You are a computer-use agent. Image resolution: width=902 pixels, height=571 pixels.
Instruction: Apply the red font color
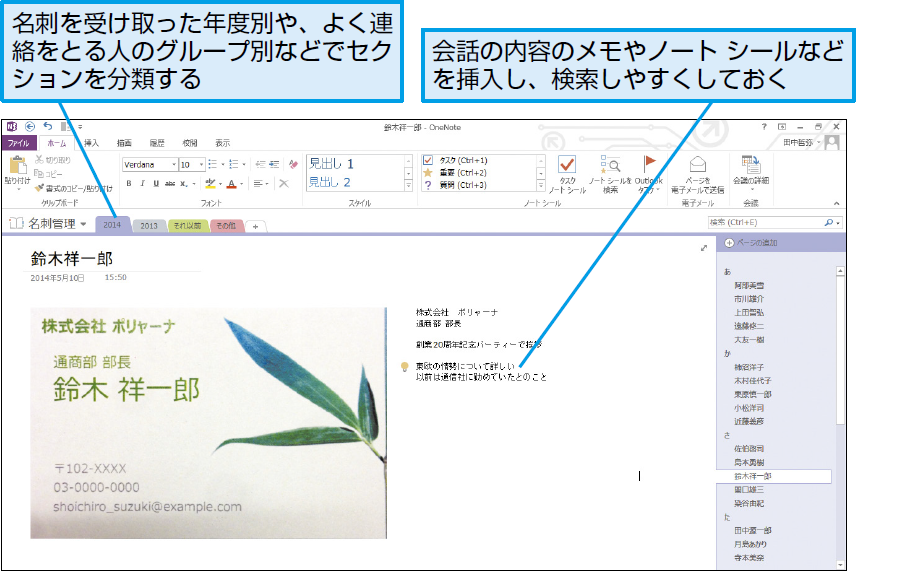[x=231, y=183]
